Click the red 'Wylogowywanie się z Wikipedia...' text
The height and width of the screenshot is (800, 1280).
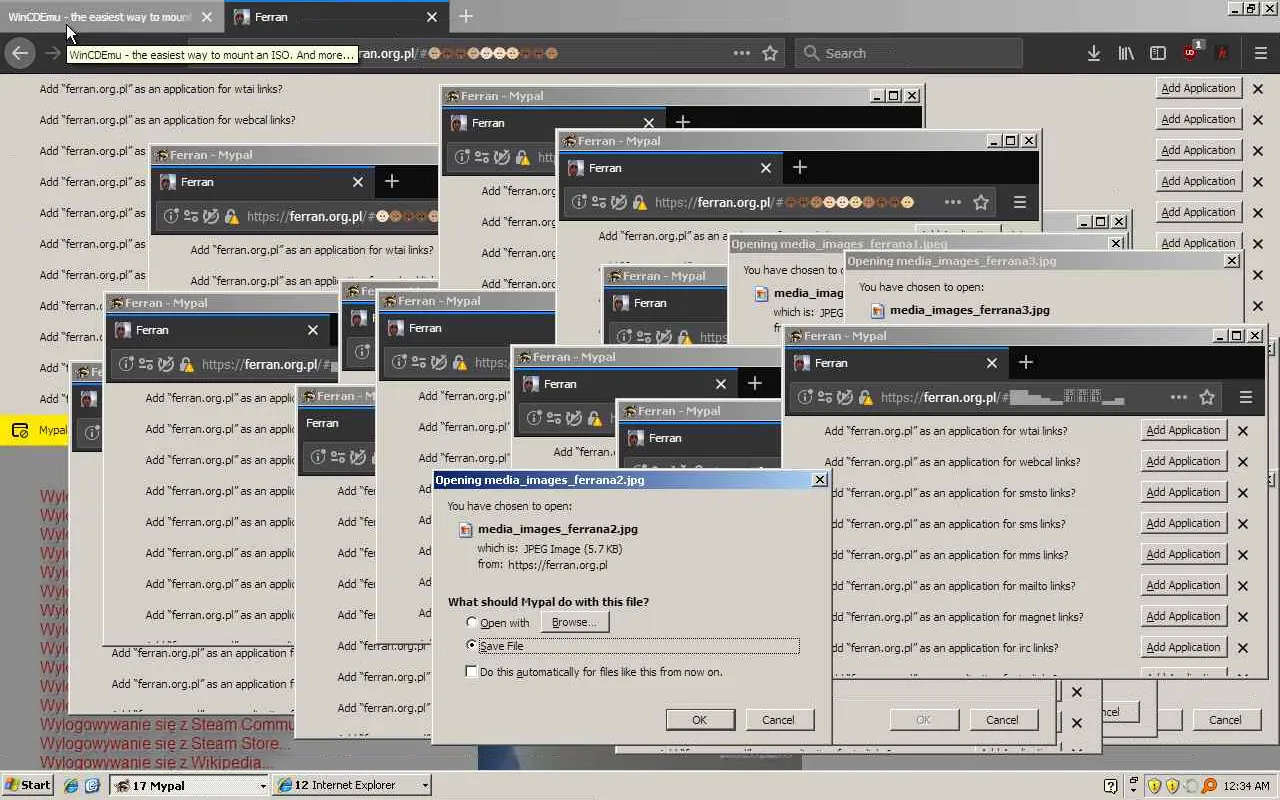coord(156,762)
